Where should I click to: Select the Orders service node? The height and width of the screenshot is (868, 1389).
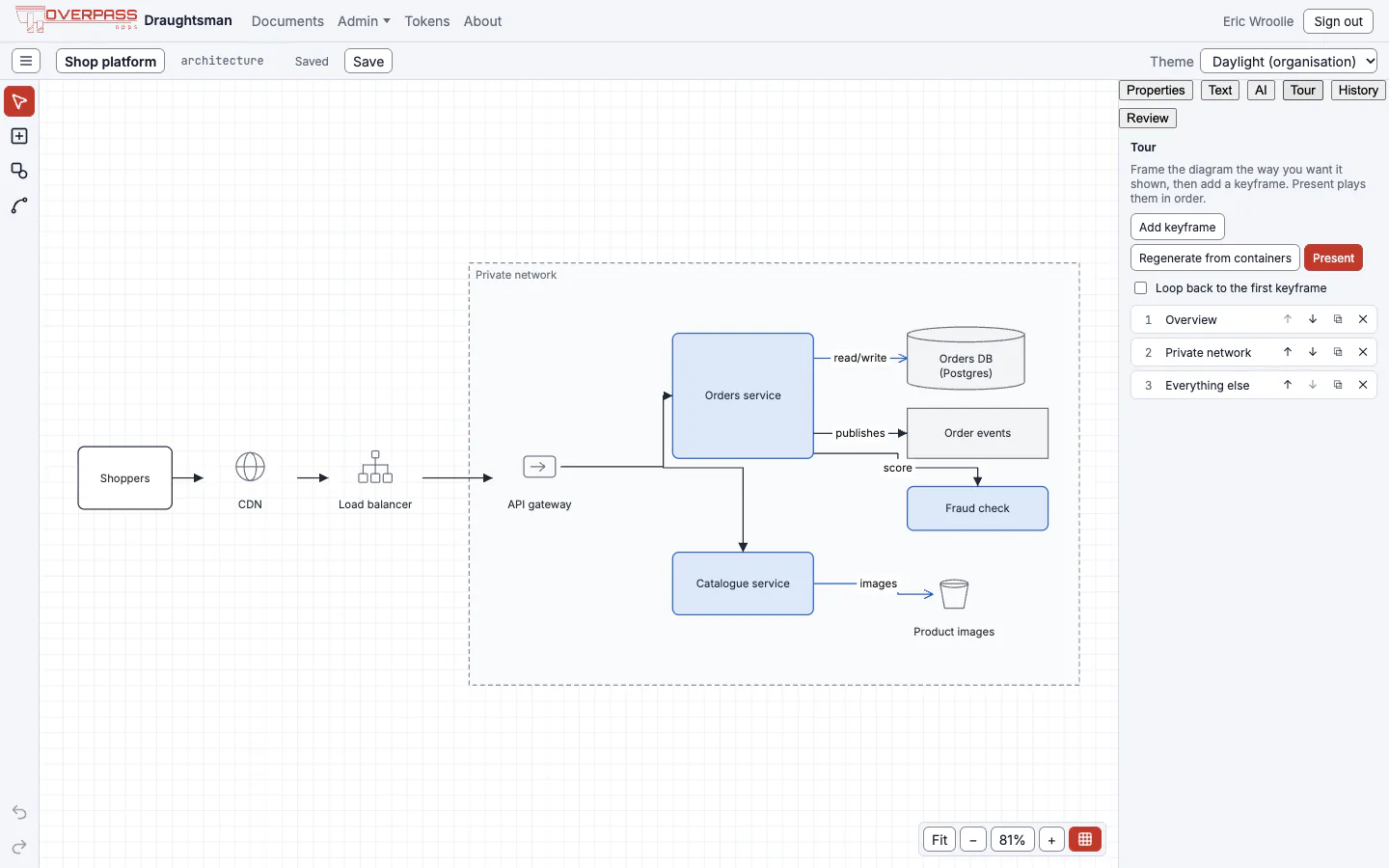pos(743,395)
